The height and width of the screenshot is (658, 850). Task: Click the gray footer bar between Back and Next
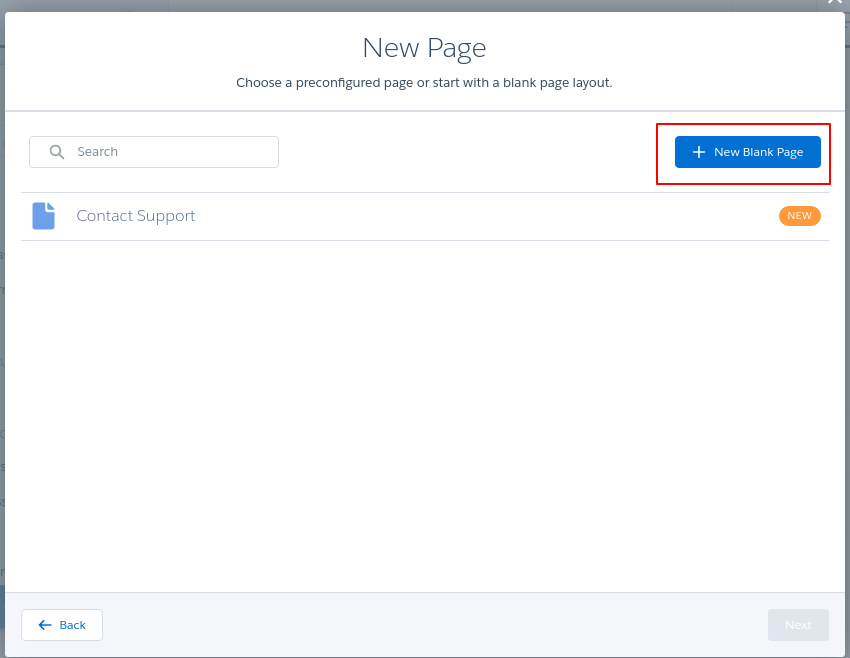pos(430,625)
